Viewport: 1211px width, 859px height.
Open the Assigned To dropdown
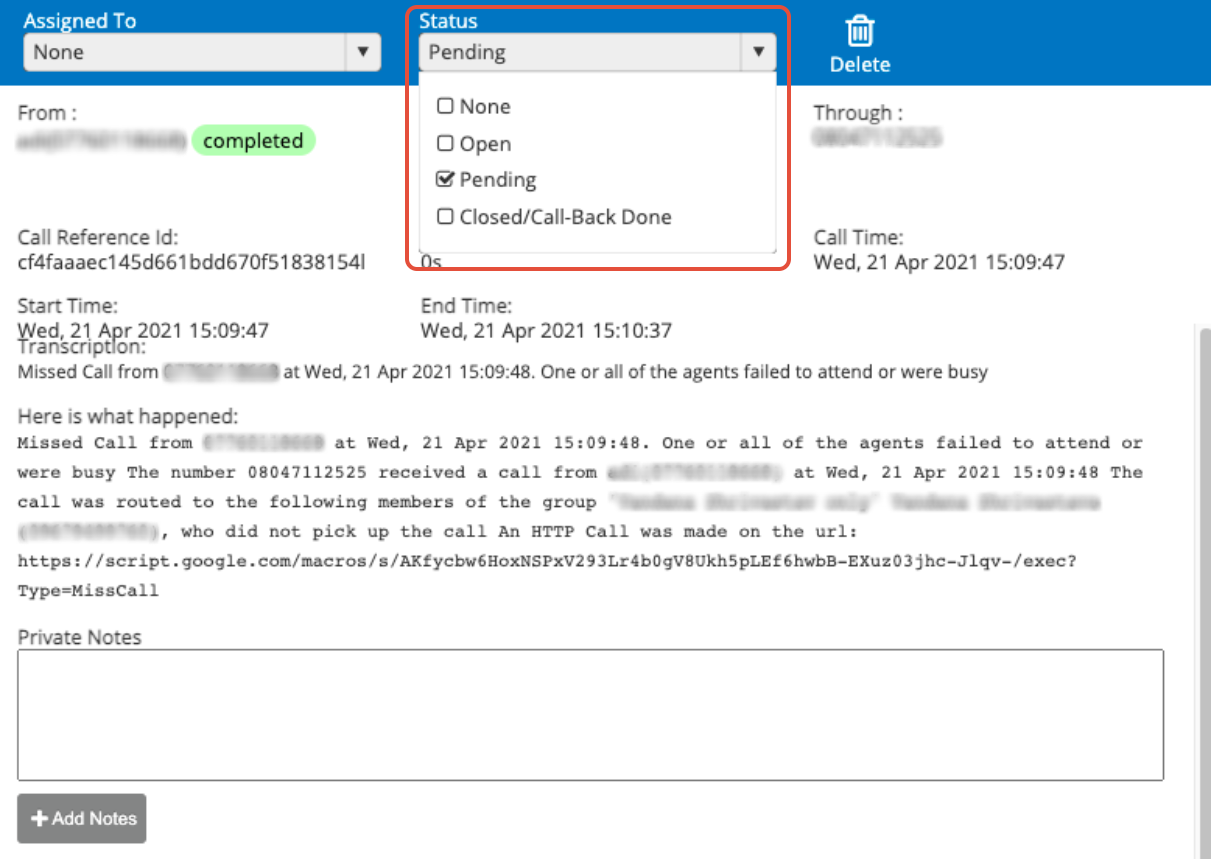click(x=202, y=52)
